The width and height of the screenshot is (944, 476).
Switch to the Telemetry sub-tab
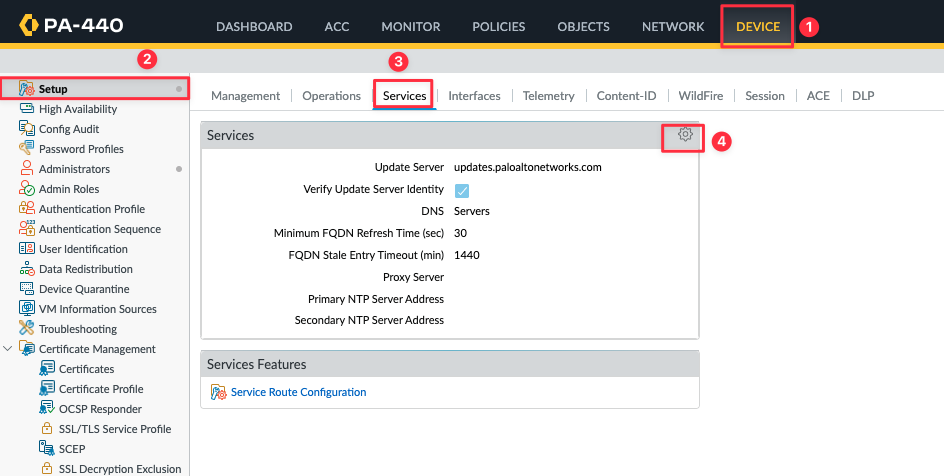coord(548,96)
